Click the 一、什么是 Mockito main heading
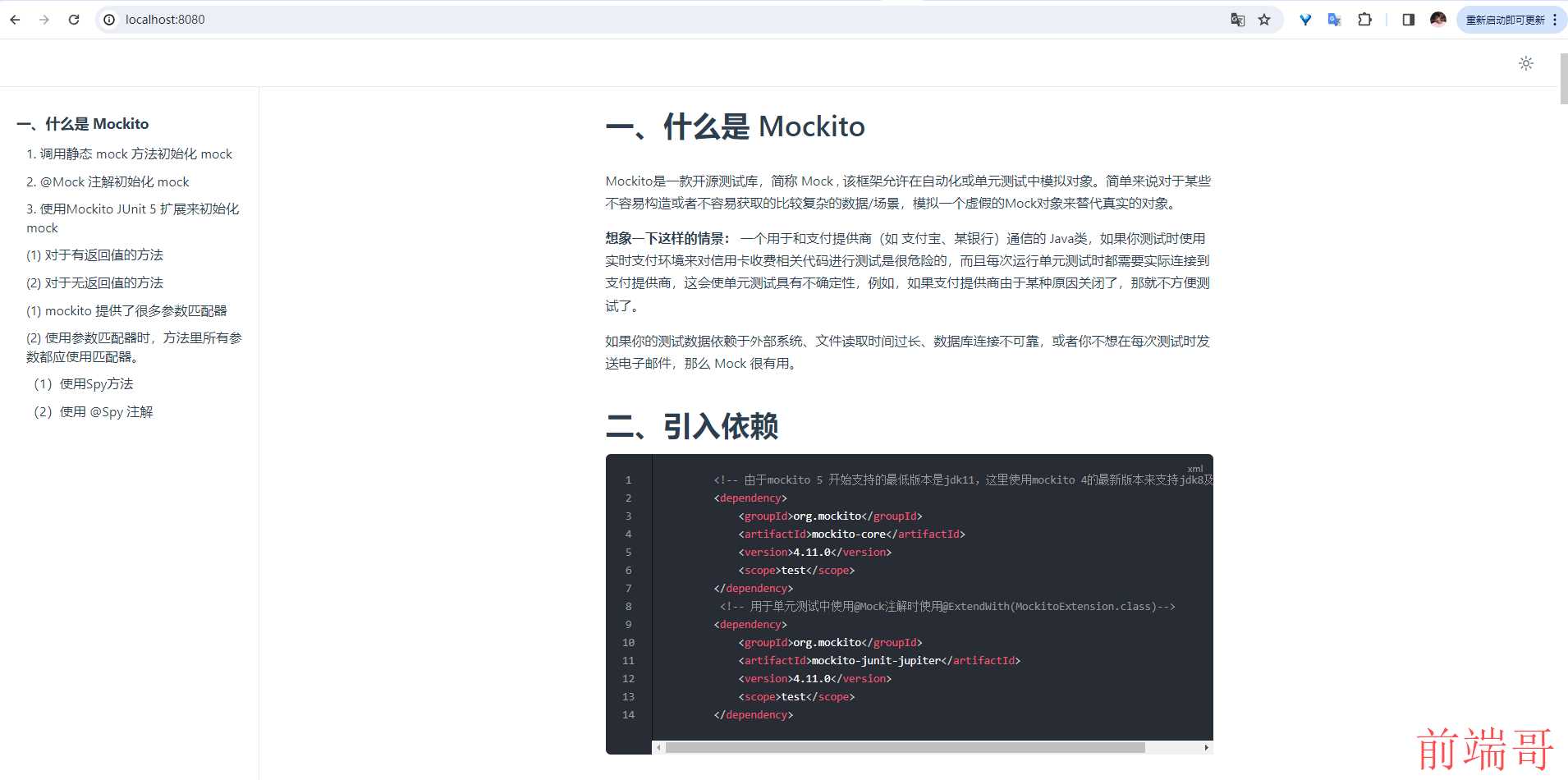 click(735, 126)
